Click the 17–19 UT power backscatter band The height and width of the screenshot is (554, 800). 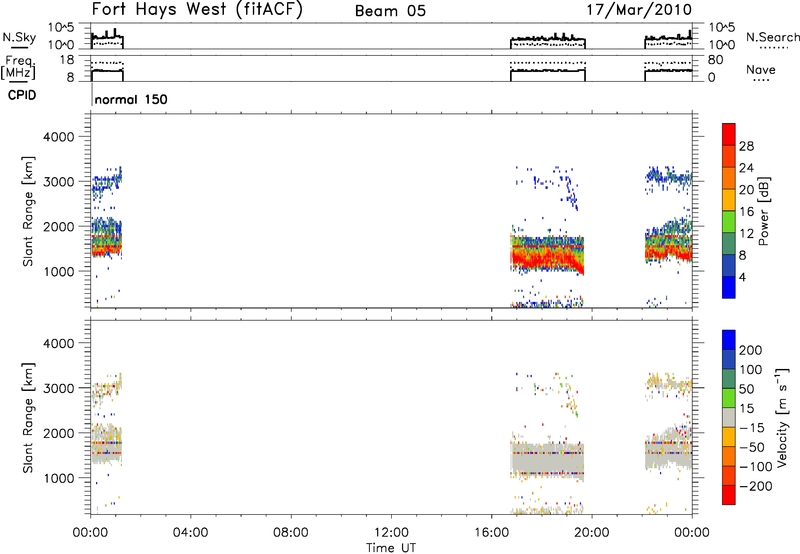coord(547,254)
